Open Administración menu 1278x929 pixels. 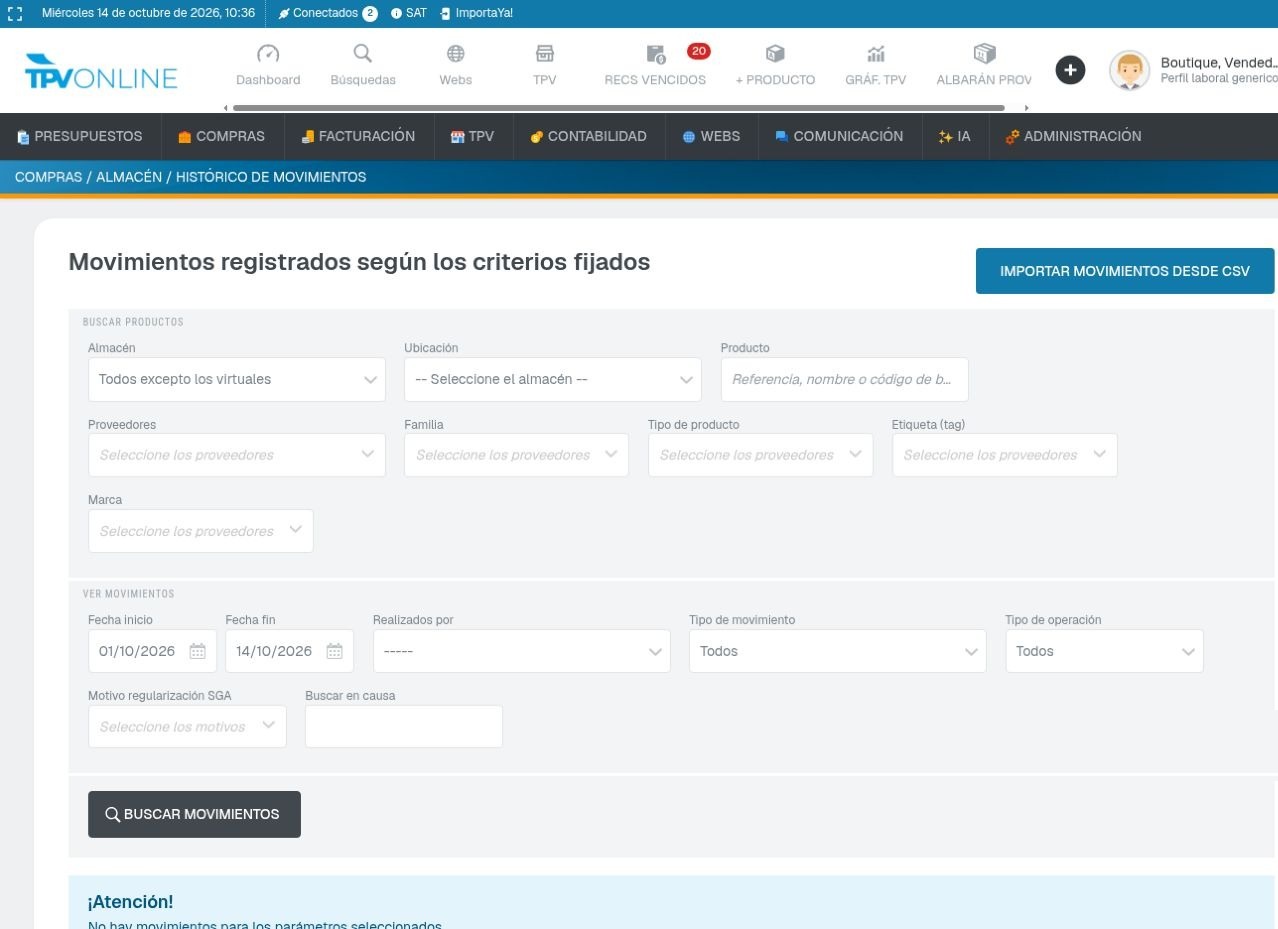pos(1074,136)
